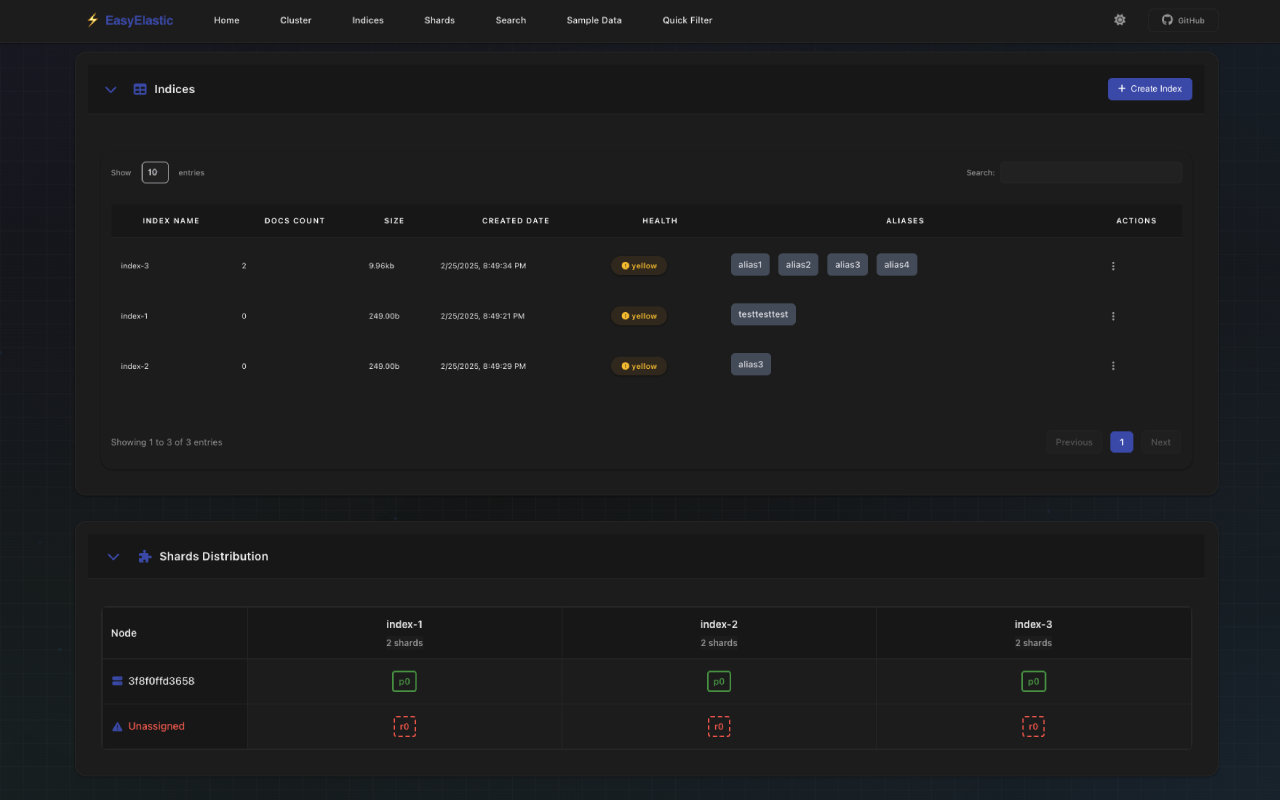This screenshot has height=800, width=1280.
Task: Click the alias1 badge for index-3
Action: 750,264
